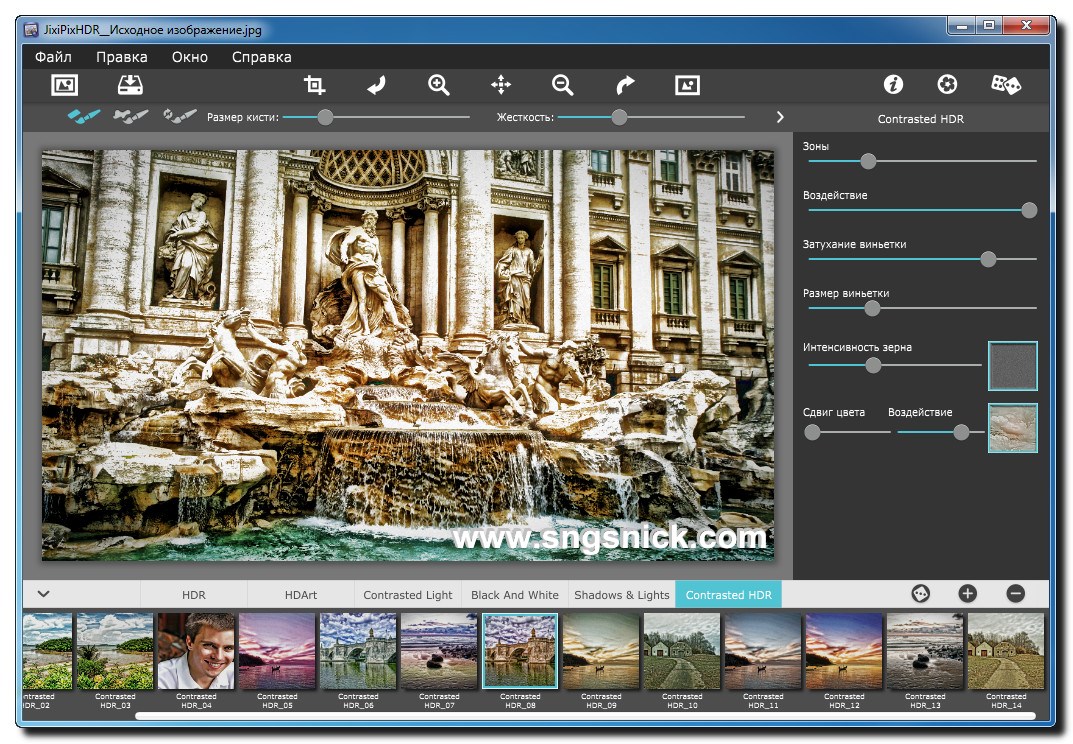This screenshot has height=744, width=1073.
Task: Adjust the Размер виньетки slider
Action: 872,308
